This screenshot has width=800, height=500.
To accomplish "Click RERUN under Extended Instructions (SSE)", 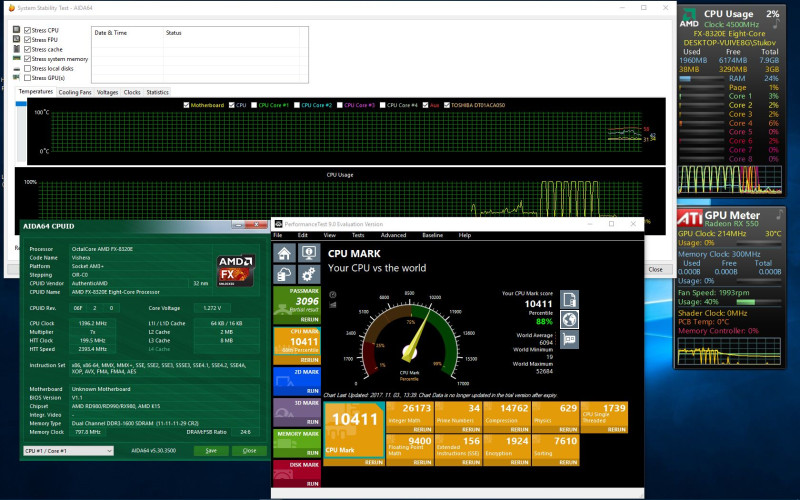I will click(470, 462).
